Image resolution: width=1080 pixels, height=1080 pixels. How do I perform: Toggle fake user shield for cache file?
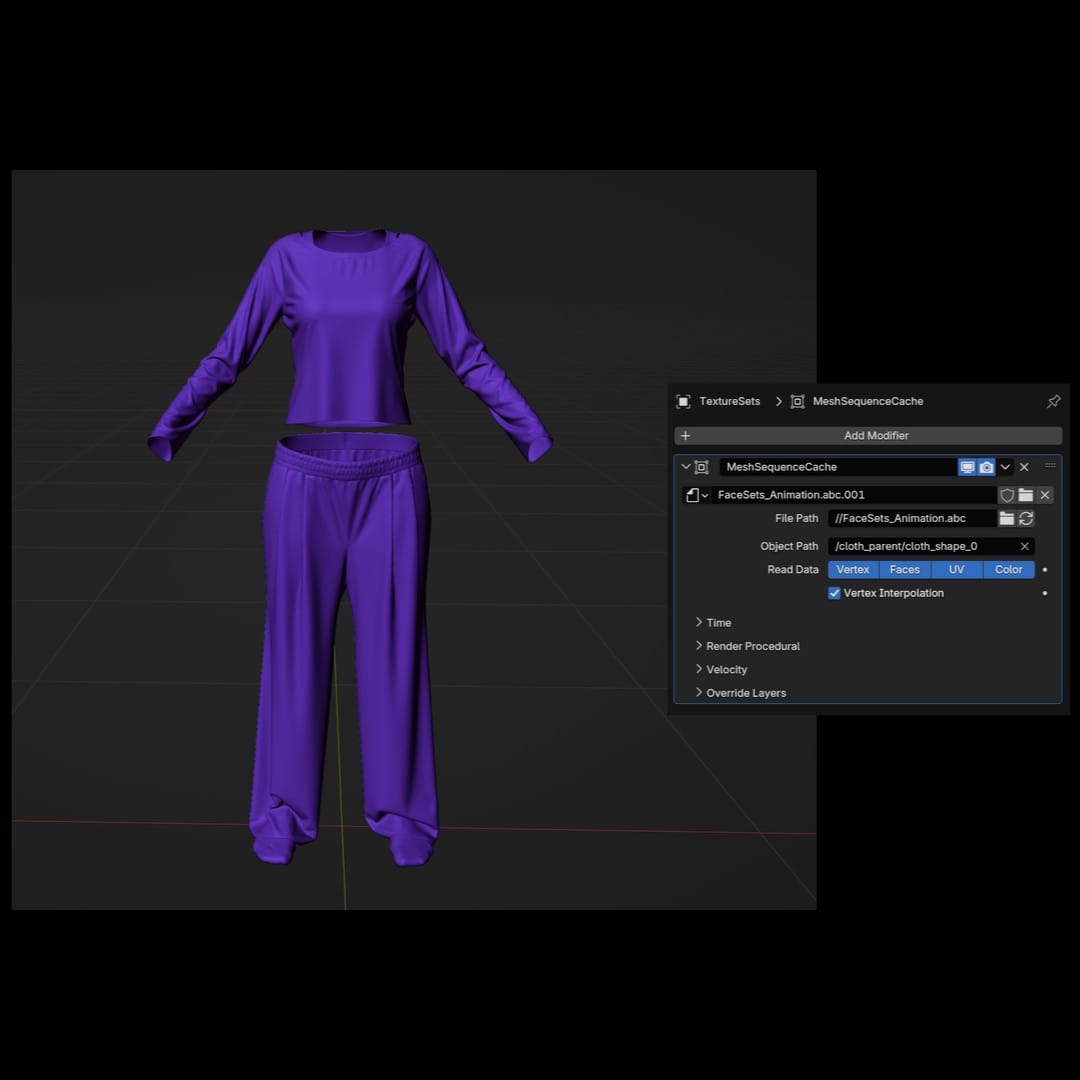(x=1007, y=495)
